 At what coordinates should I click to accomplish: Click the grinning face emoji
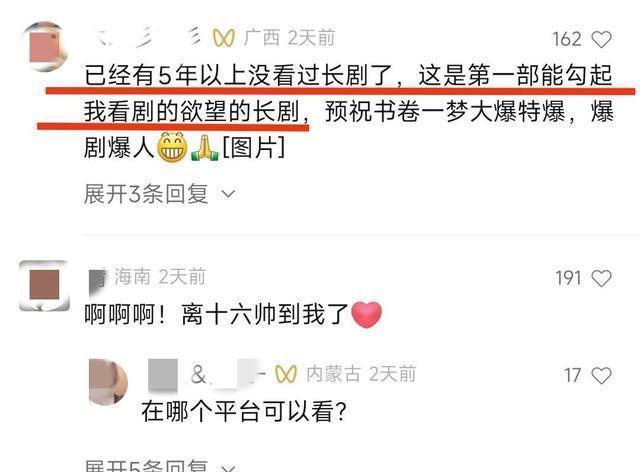tap(172, 147)
